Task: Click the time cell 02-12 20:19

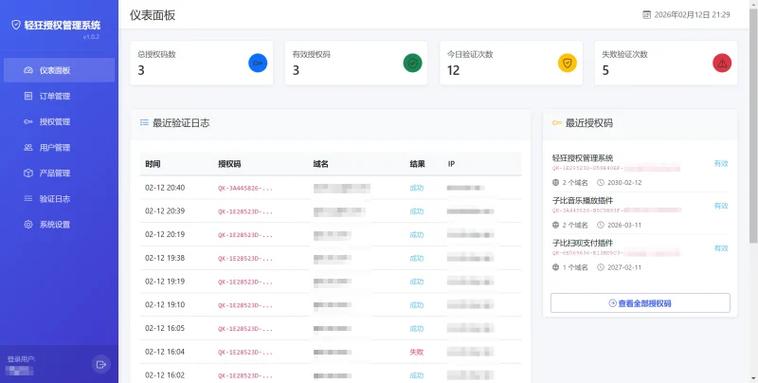Action: coord(165,235)
